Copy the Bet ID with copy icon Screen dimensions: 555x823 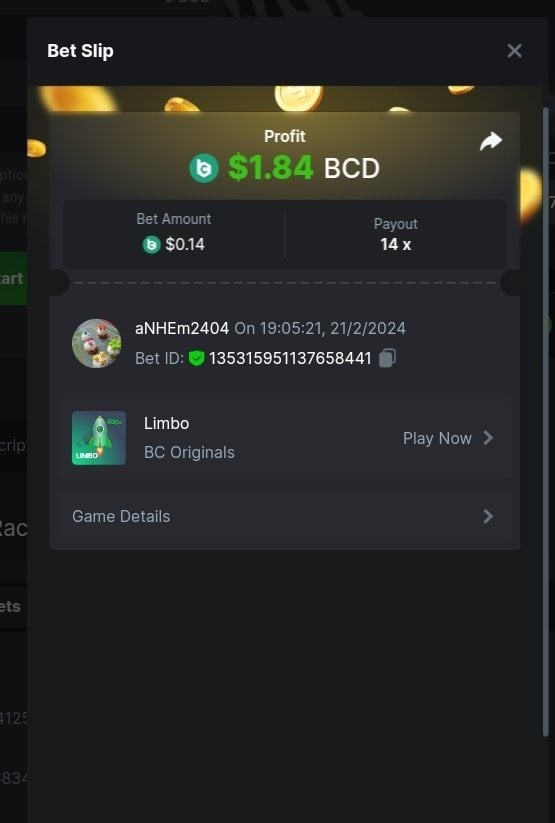pos(388,358)
